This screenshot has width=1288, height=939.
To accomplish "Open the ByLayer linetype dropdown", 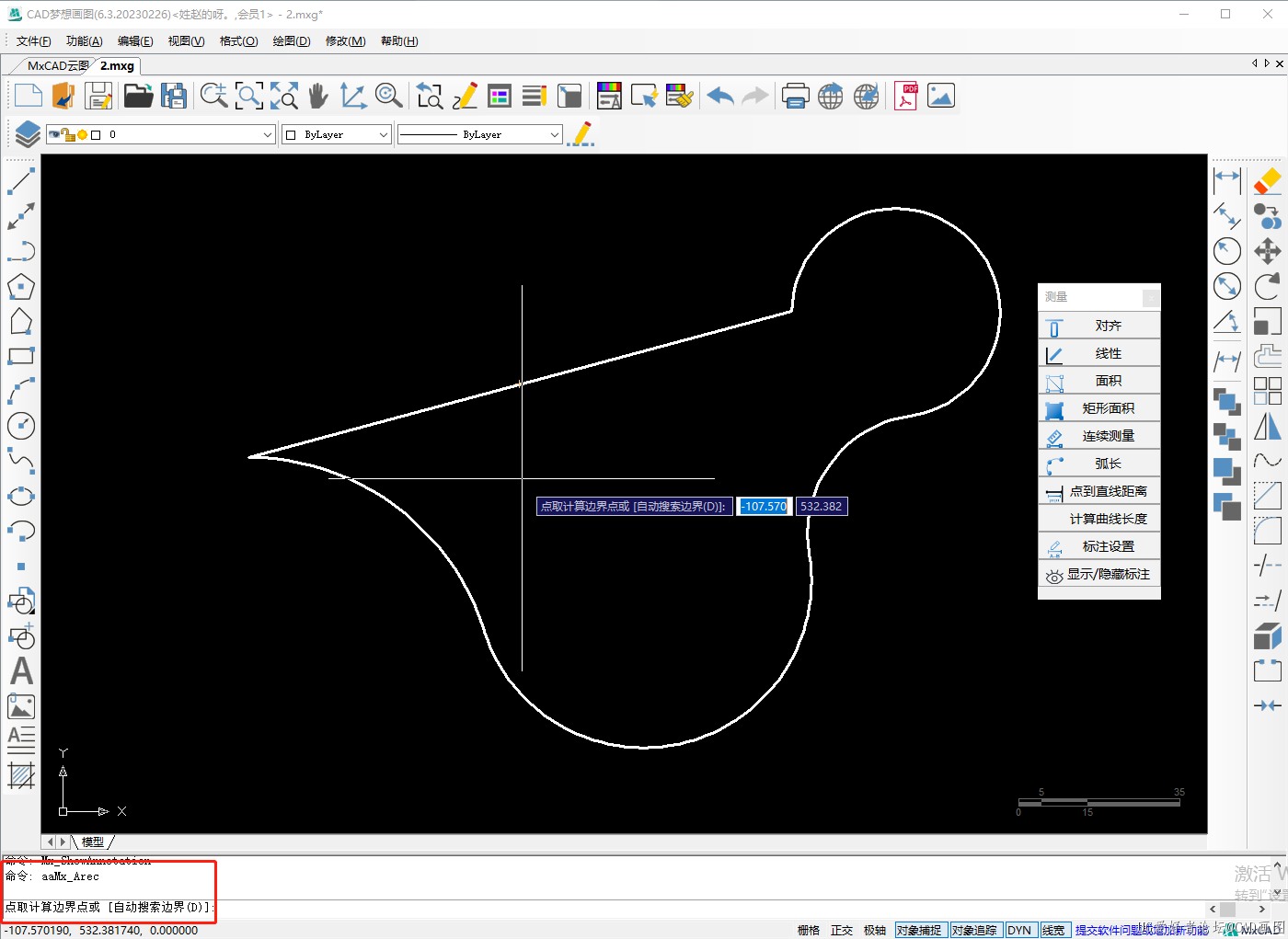I will point(479,134).
